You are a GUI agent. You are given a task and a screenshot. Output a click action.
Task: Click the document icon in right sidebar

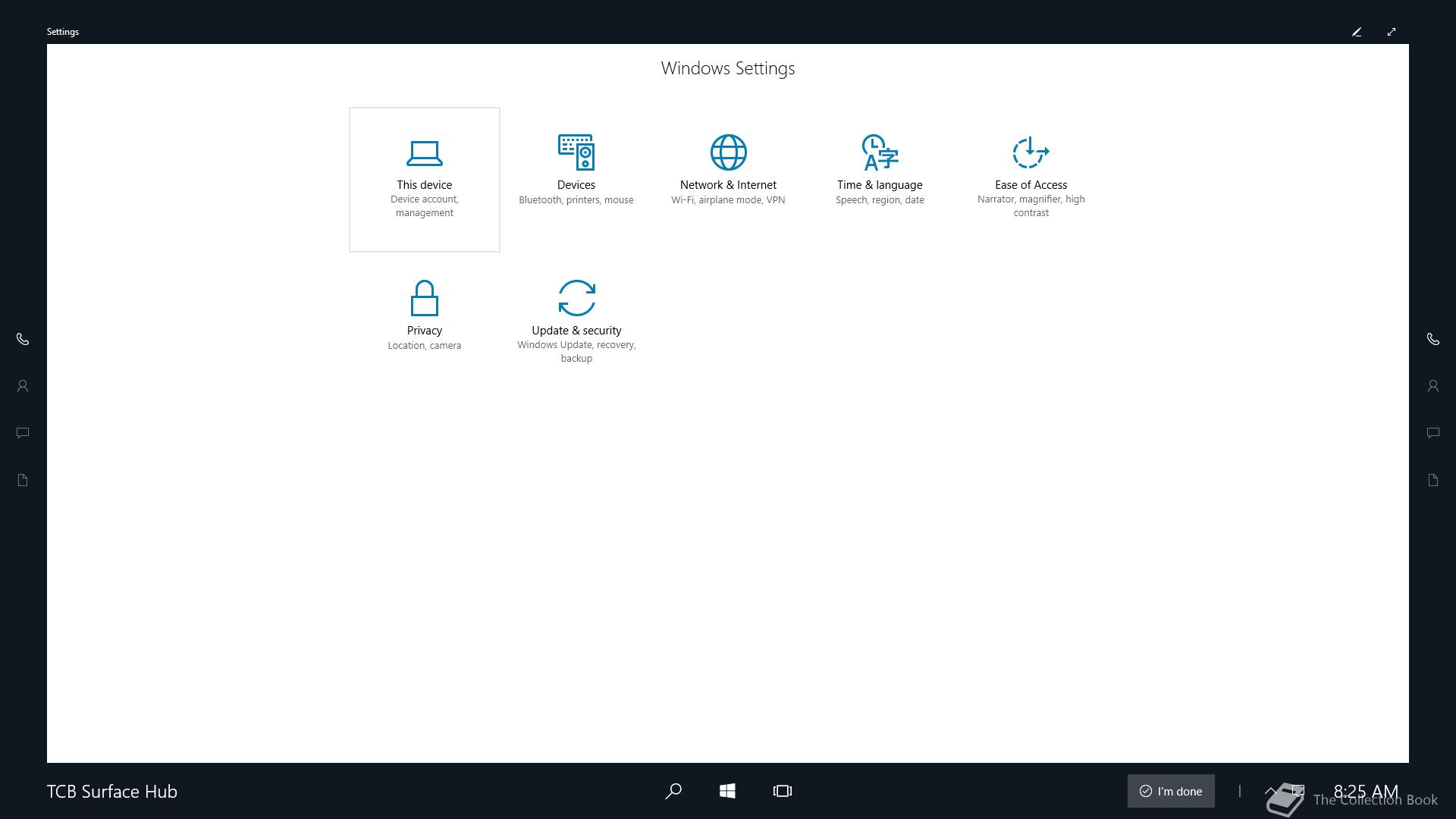[1432, 480]
